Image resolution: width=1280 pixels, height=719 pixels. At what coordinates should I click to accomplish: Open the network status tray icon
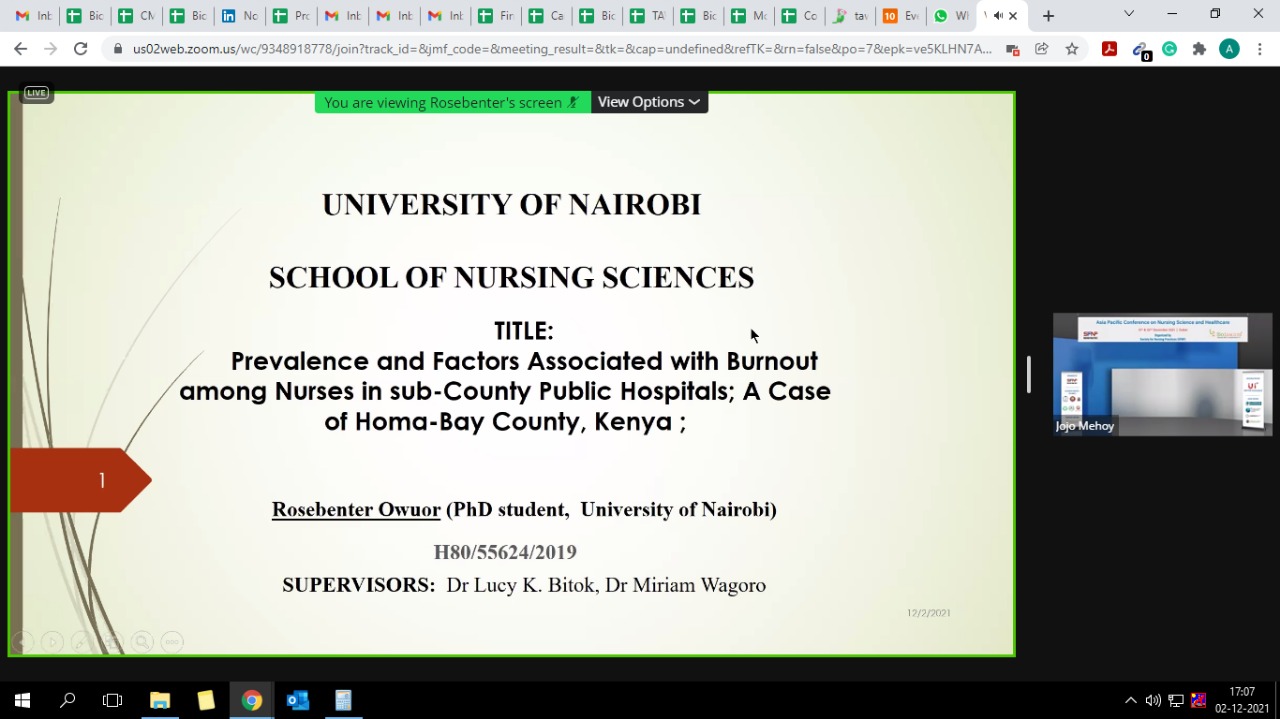point(1176,700)
